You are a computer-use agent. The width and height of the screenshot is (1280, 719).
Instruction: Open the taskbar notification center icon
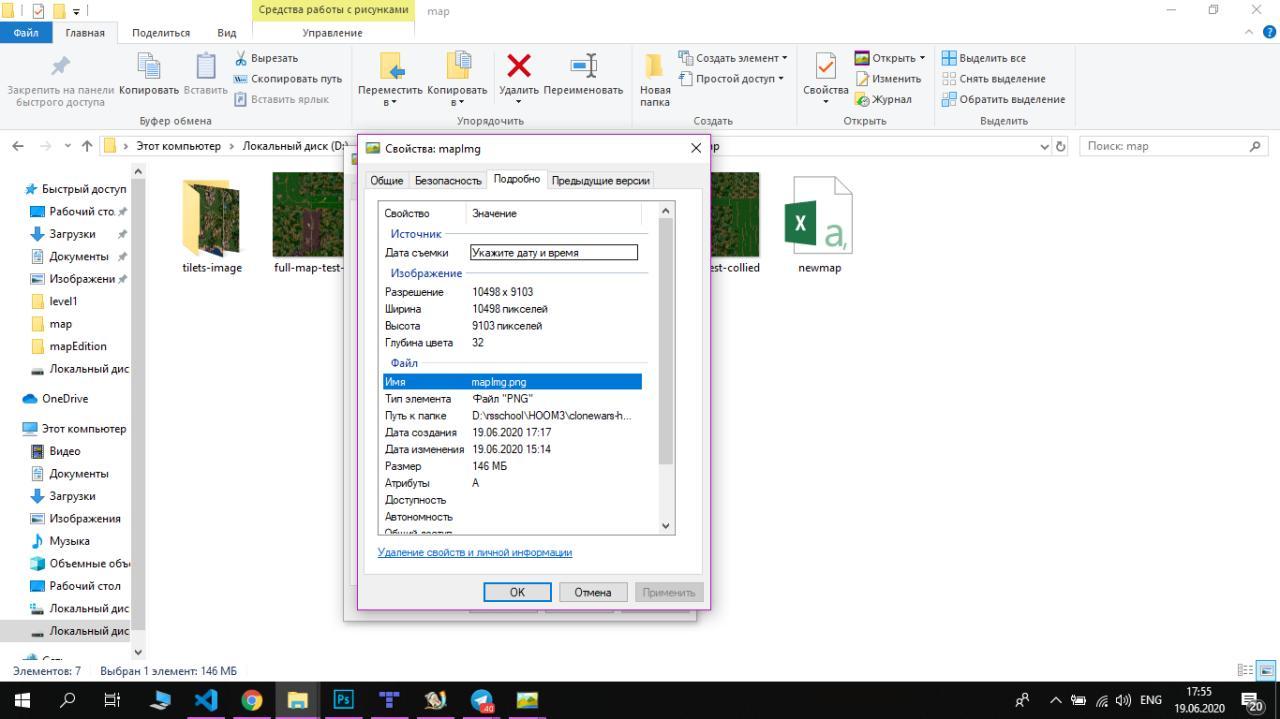pyautogui.click(x=1252, y=700)
